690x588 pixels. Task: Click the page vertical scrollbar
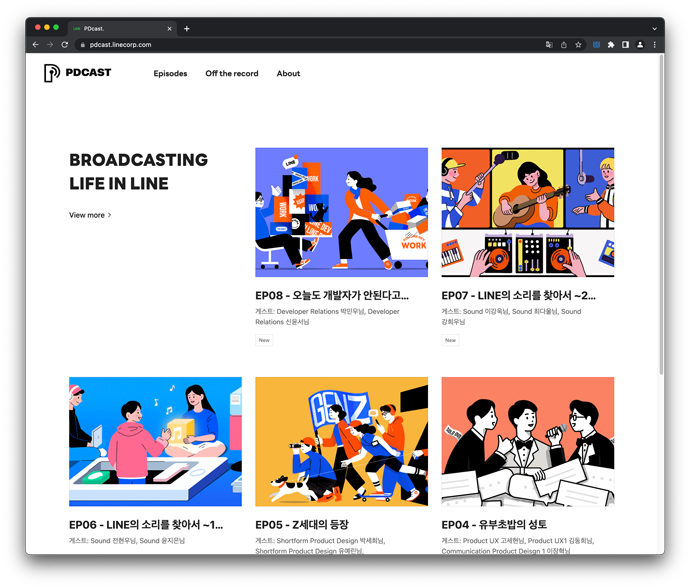(x=661, y=215)
